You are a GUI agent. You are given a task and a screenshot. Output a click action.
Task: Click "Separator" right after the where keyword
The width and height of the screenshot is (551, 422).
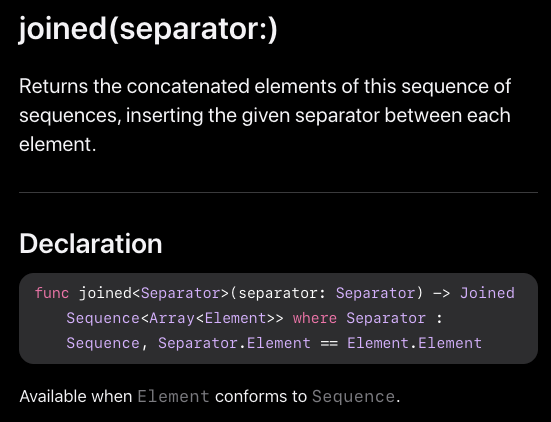[386, 318]
